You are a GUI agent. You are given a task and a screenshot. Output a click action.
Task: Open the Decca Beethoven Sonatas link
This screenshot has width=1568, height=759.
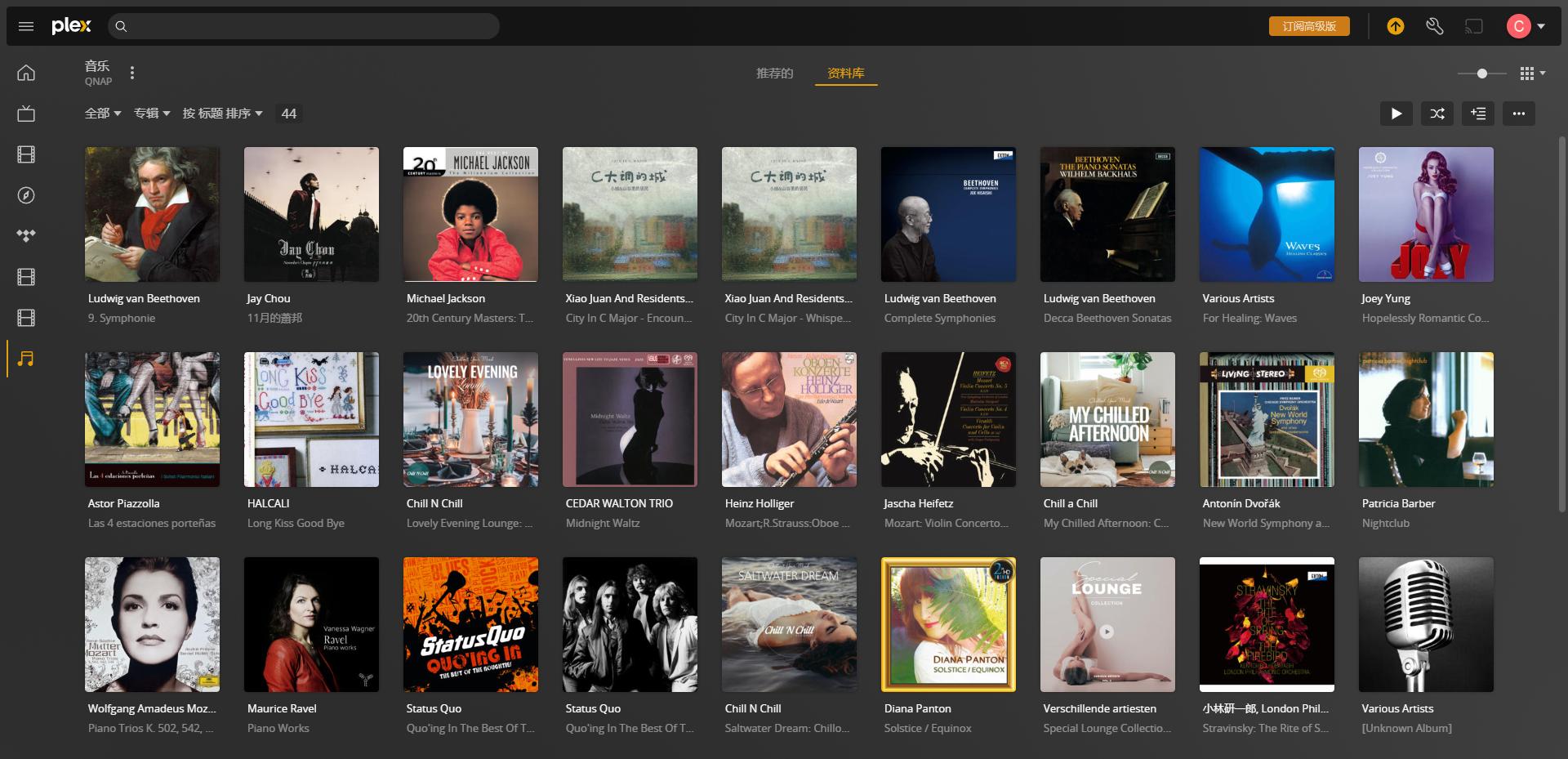click(1107, 319)
